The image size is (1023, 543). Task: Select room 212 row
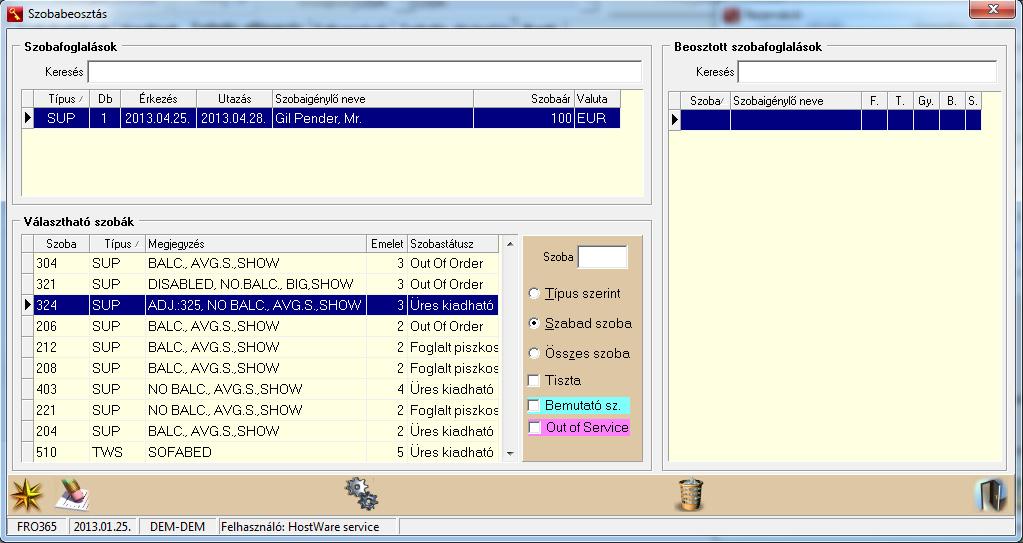(x=260, y=347)
